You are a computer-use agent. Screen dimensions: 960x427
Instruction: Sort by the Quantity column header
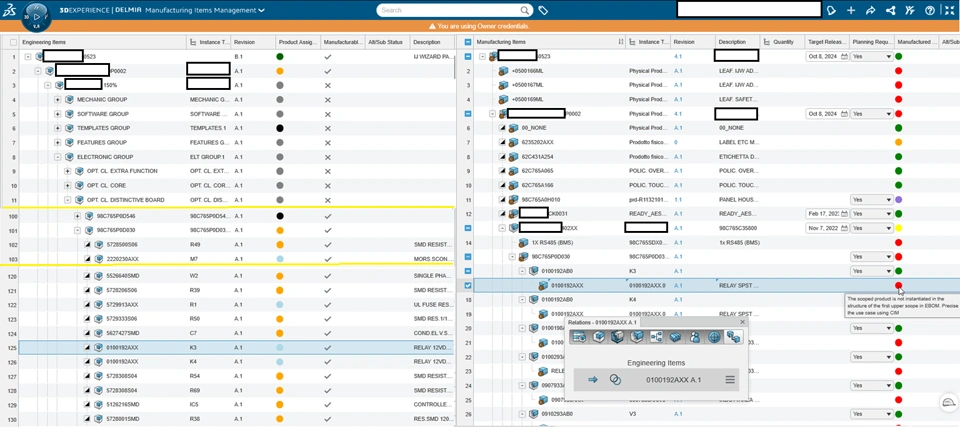[782, 42]
